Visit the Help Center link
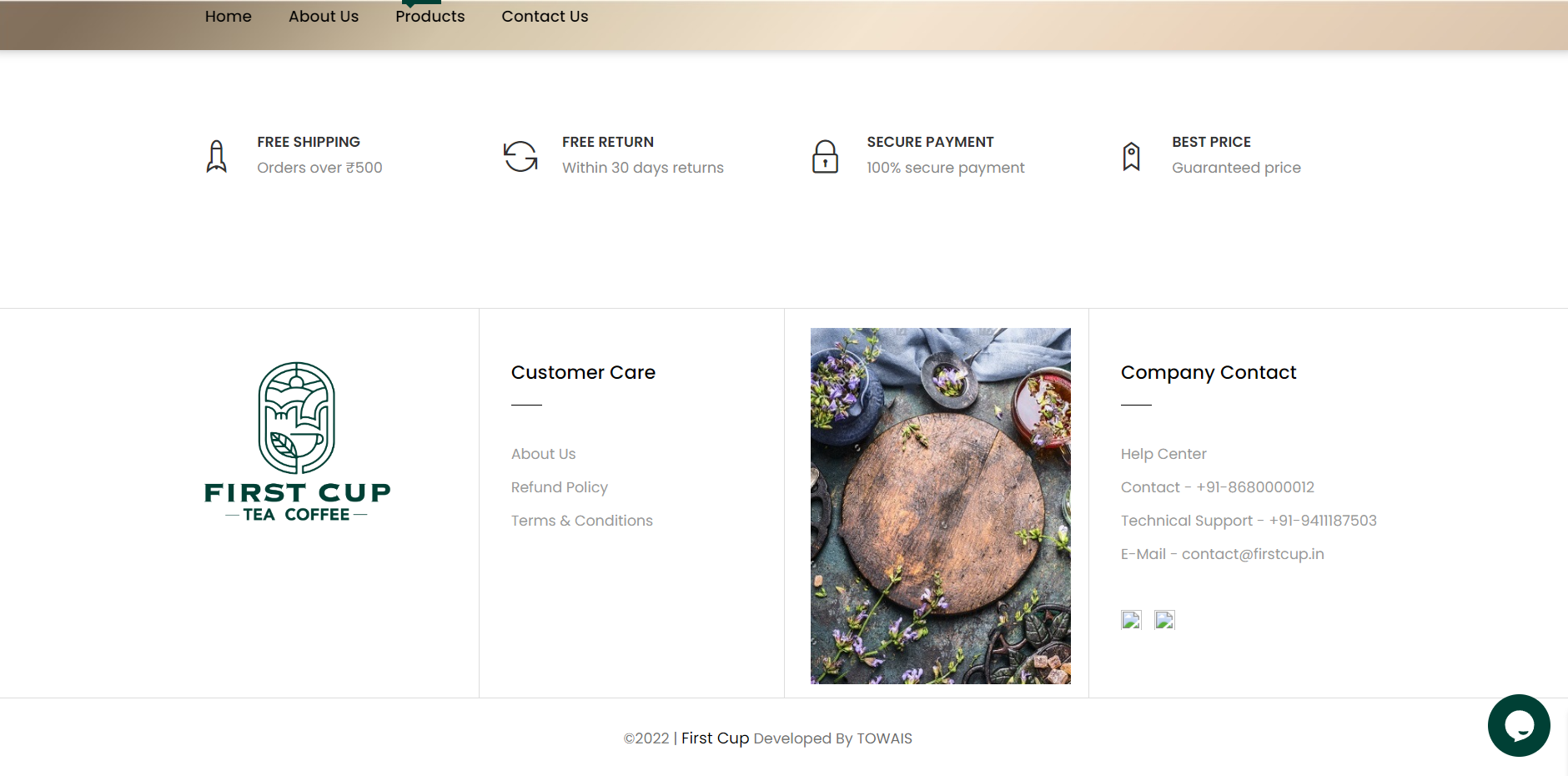This screenshot has height=776, width=1568. click(x=1163, y=454)
